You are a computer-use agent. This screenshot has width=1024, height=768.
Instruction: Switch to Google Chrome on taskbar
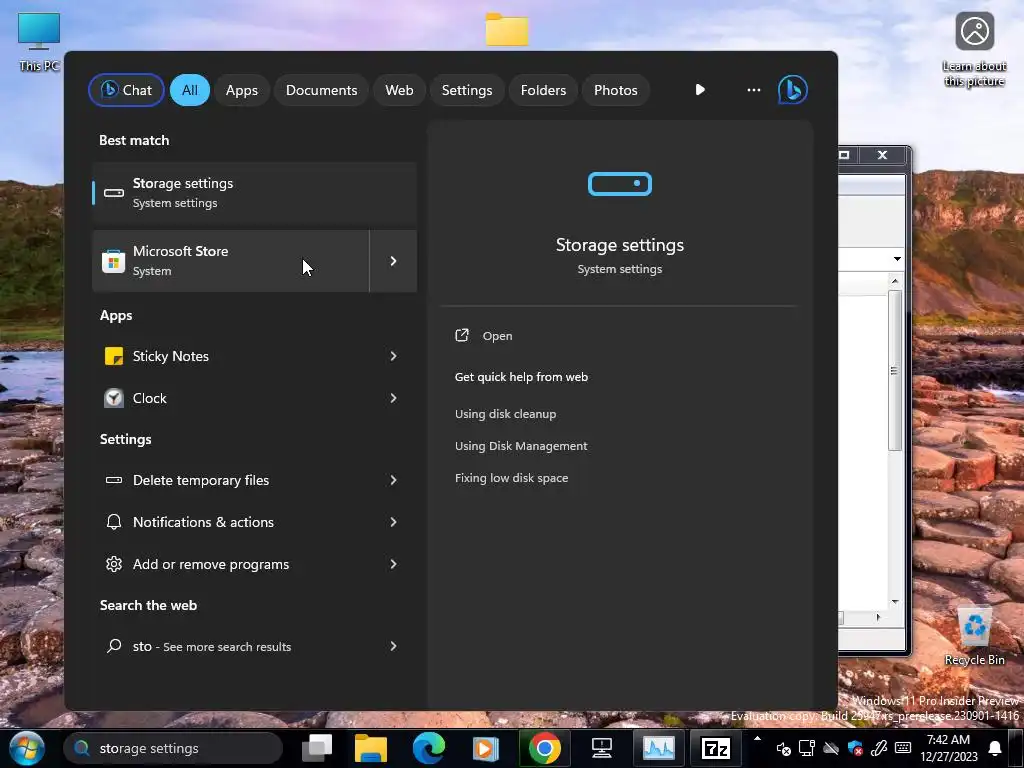pyautogui.click(x=544, y=748)
